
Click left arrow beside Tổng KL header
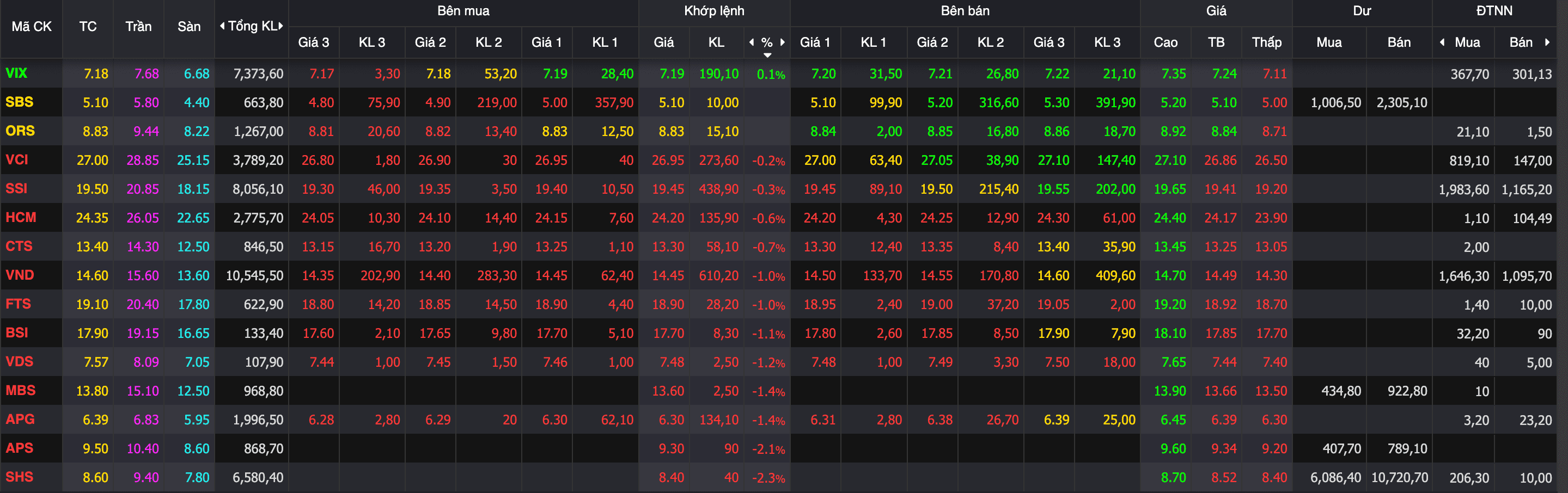(222, 26)
